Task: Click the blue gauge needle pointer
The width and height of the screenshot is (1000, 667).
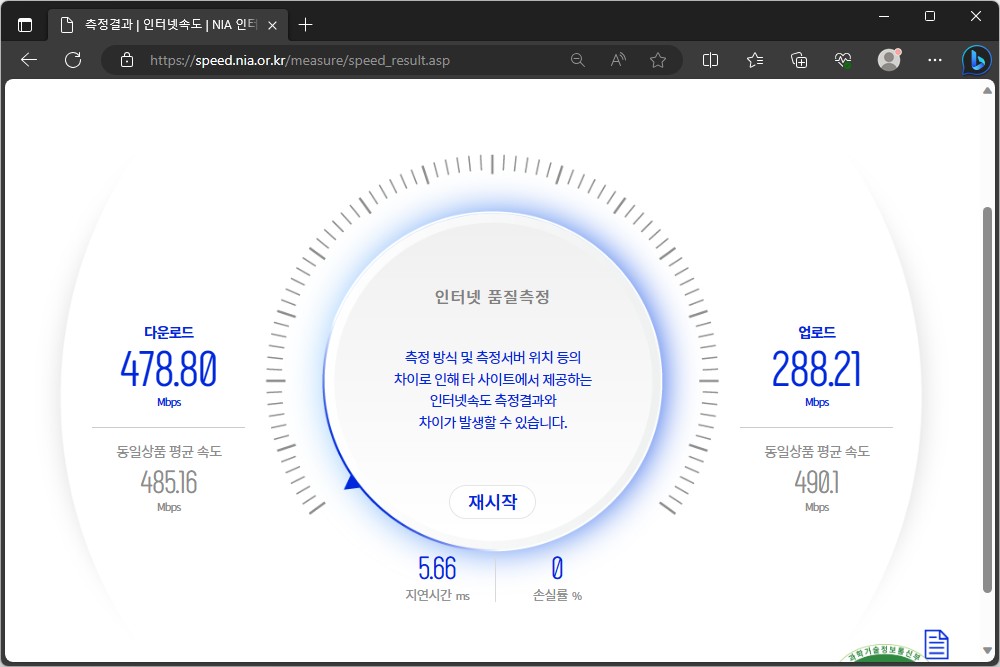Action: coord(353,482)
